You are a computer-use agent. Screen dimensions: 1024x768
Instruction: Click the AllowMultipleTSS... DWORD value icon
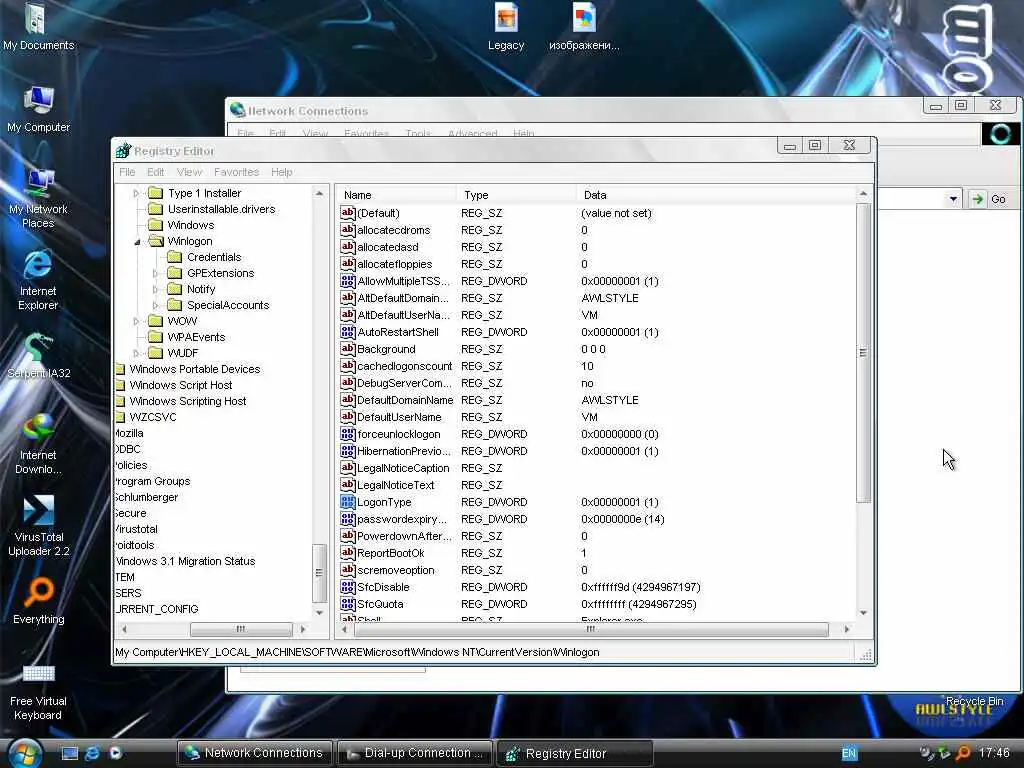347,281
